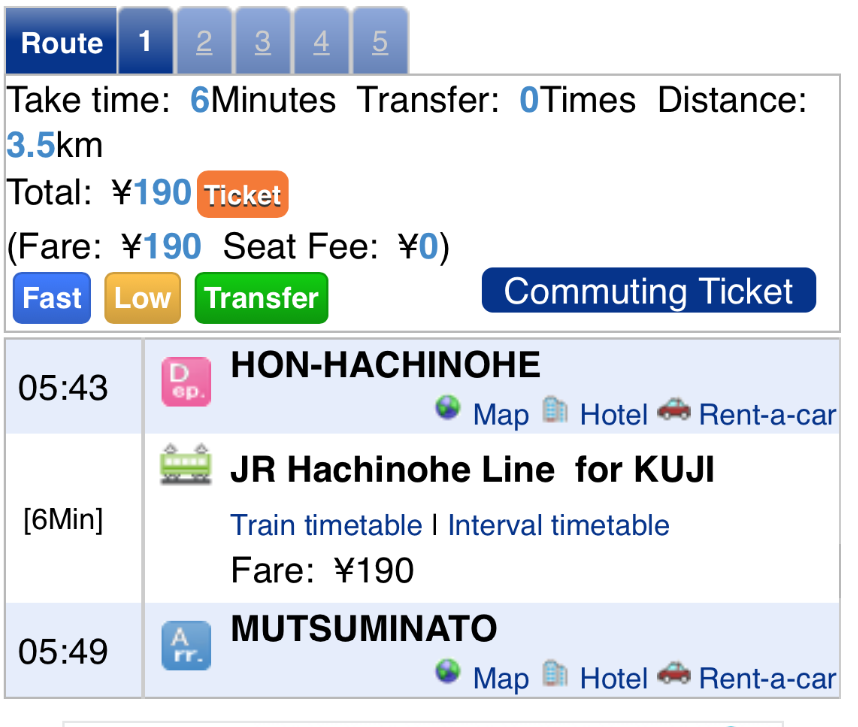The height and width of the screenshot is (727, 858).
Task: Click the globe icon beside HON-HACHINOHE Map
Action: (448, 408)
